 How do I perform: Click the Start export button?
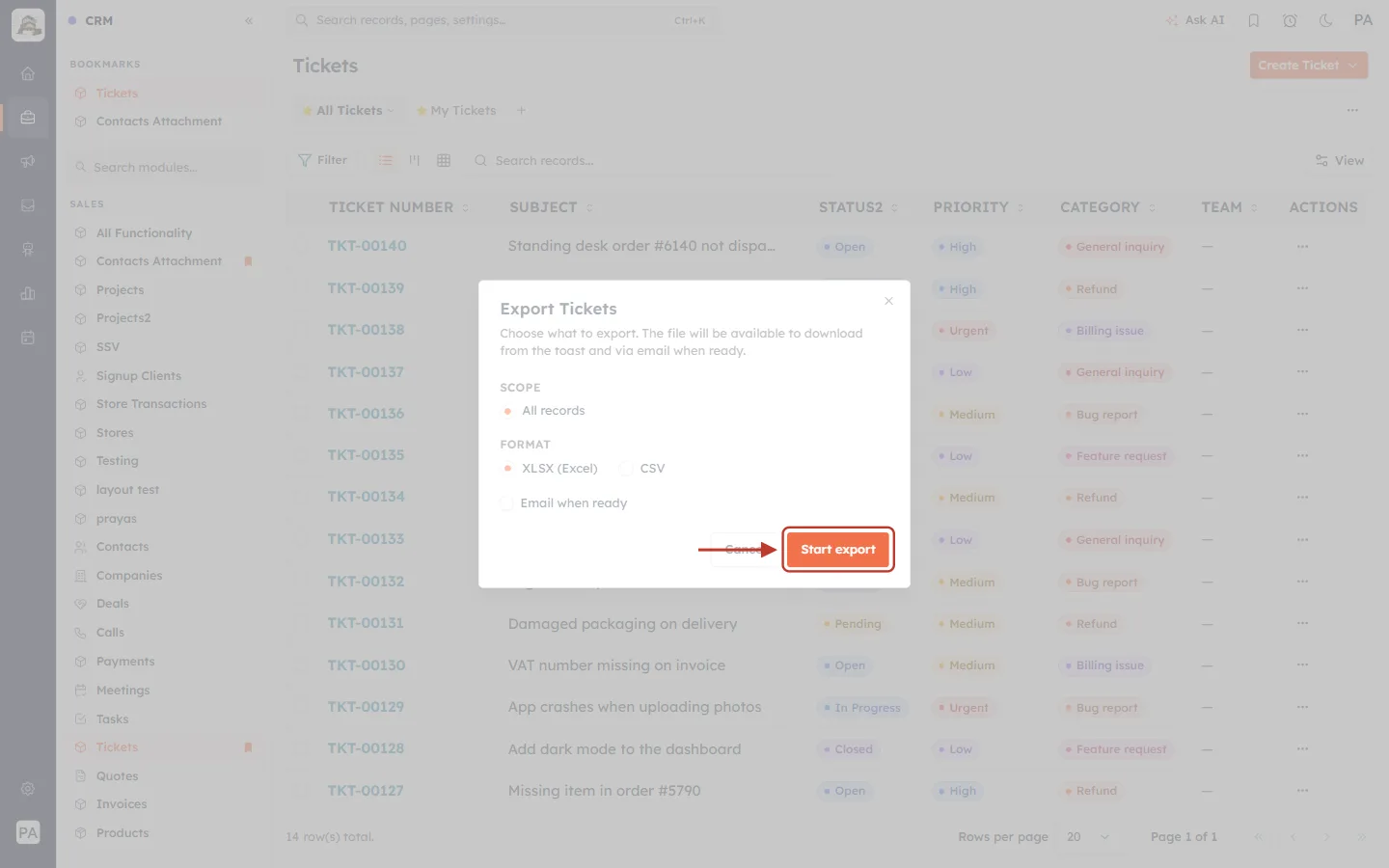838,550
